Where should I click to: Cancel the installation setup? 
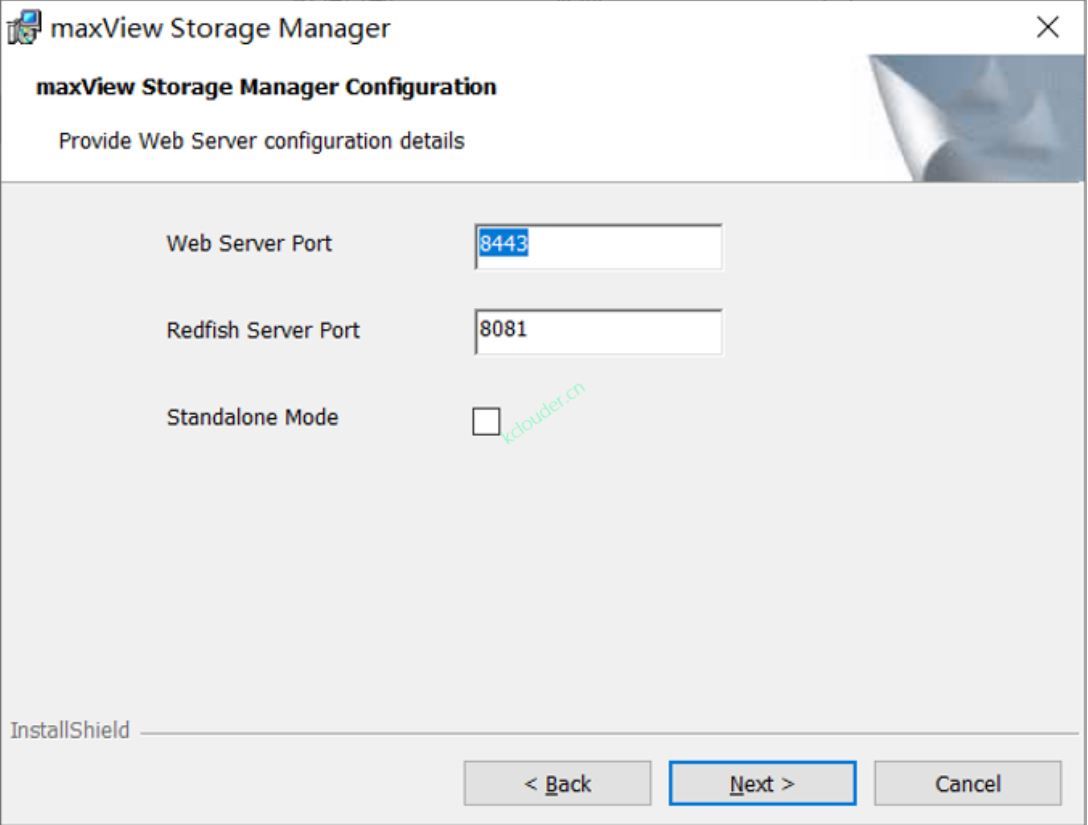967,783
